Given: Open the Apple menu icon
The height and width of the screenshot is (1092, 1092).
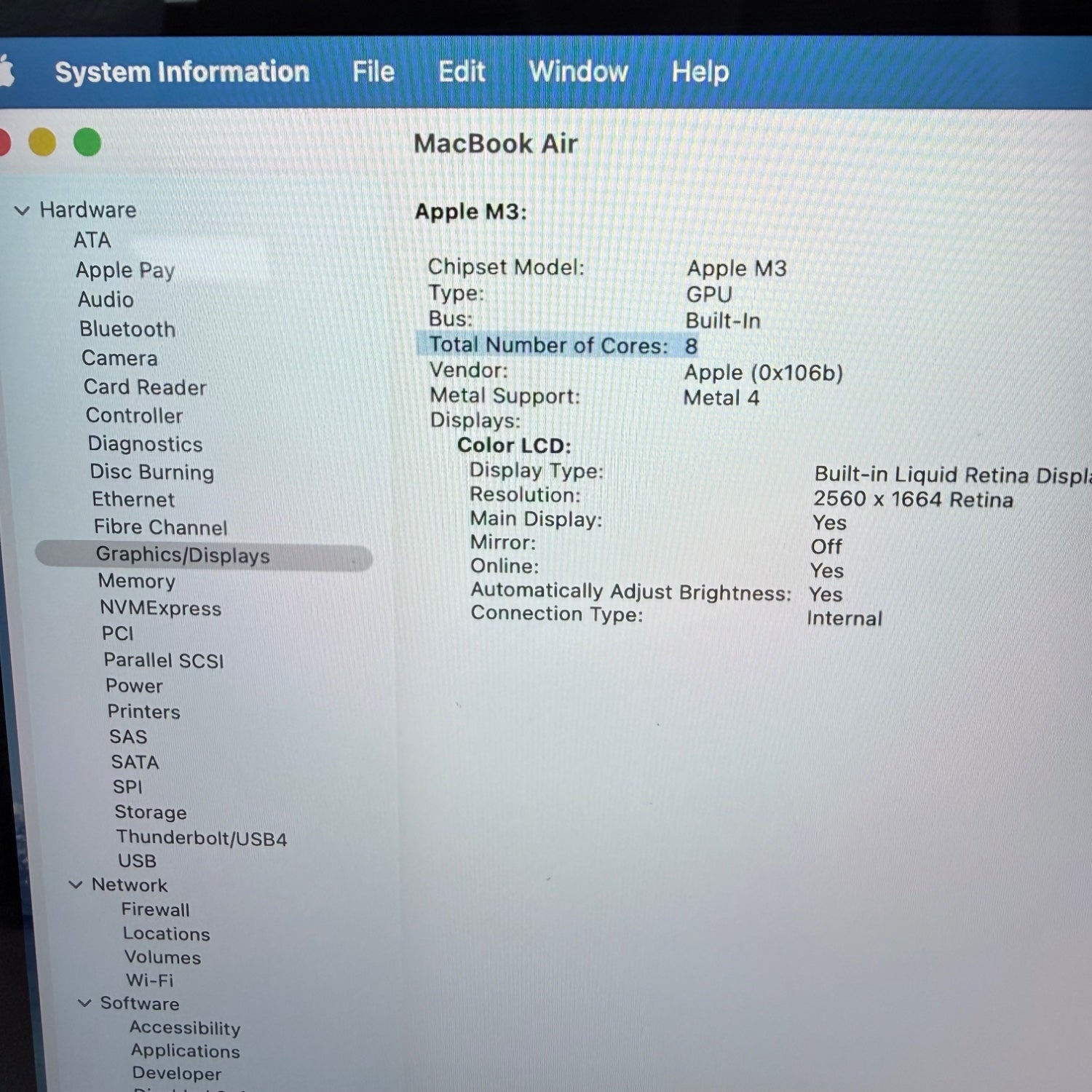Looking at the screenshot, I should click(6, 73).
